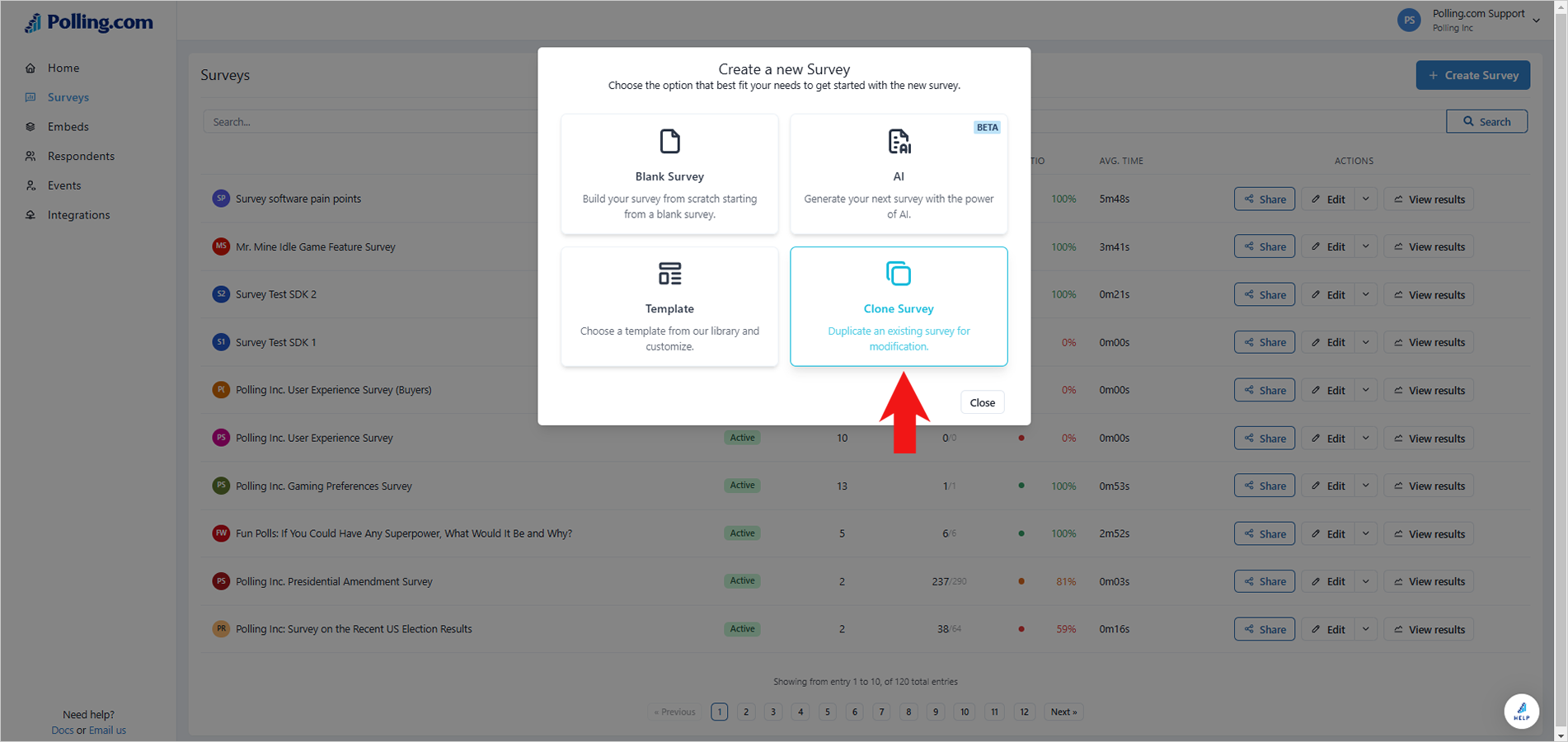Select the Blank Survey card
Image resolution: width=1568 pixels, height=742 pixels.
click(x=669, y=174)
